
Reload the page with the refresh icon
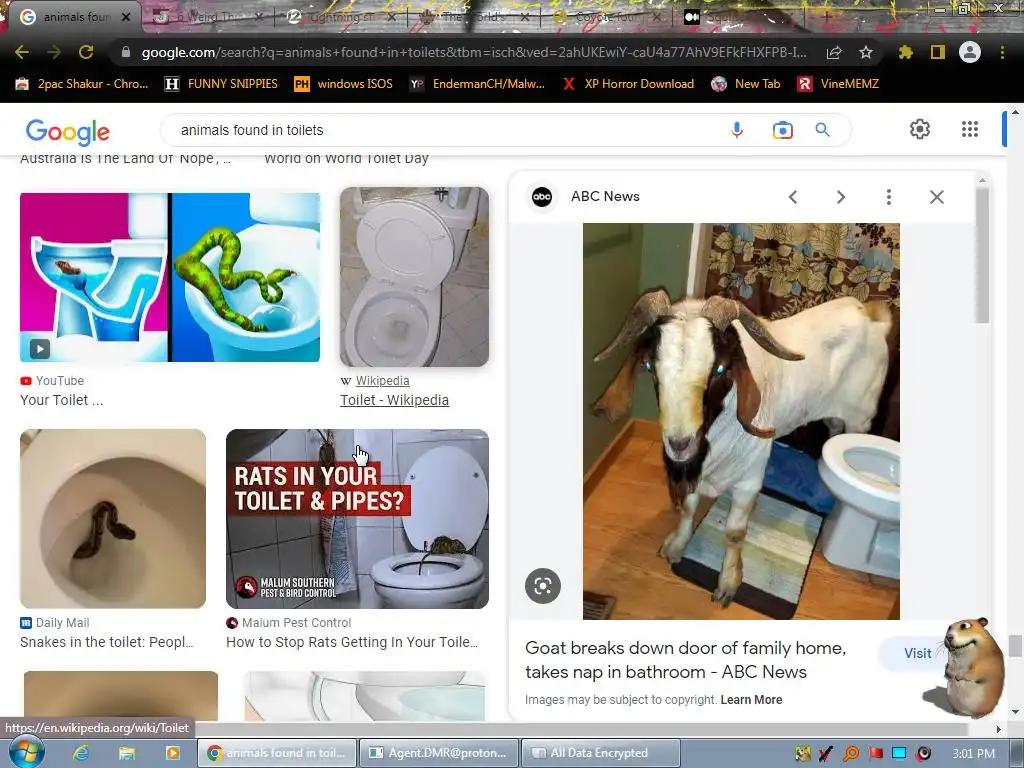[x=86, y=52]
